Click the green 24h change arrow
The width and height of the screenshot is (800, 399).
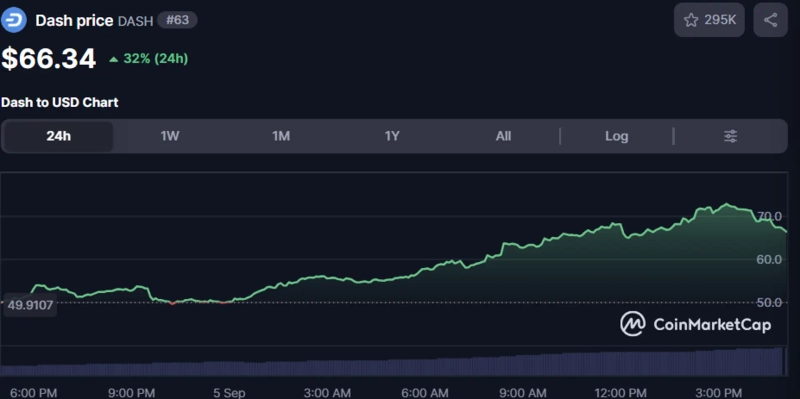click(114, 60)
